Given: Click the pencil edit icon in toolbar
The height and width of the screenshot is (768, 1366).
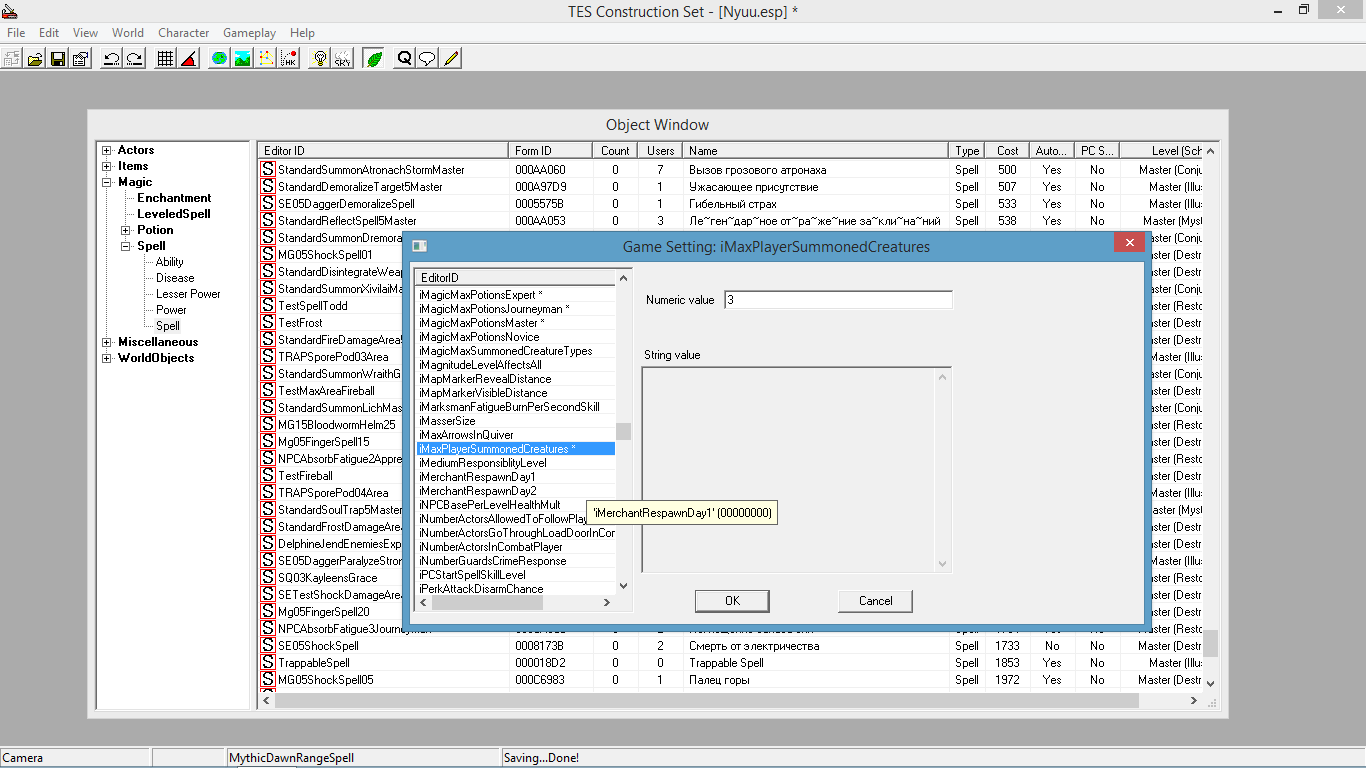Looking at the screenshot, I should [x=451, y=58].
